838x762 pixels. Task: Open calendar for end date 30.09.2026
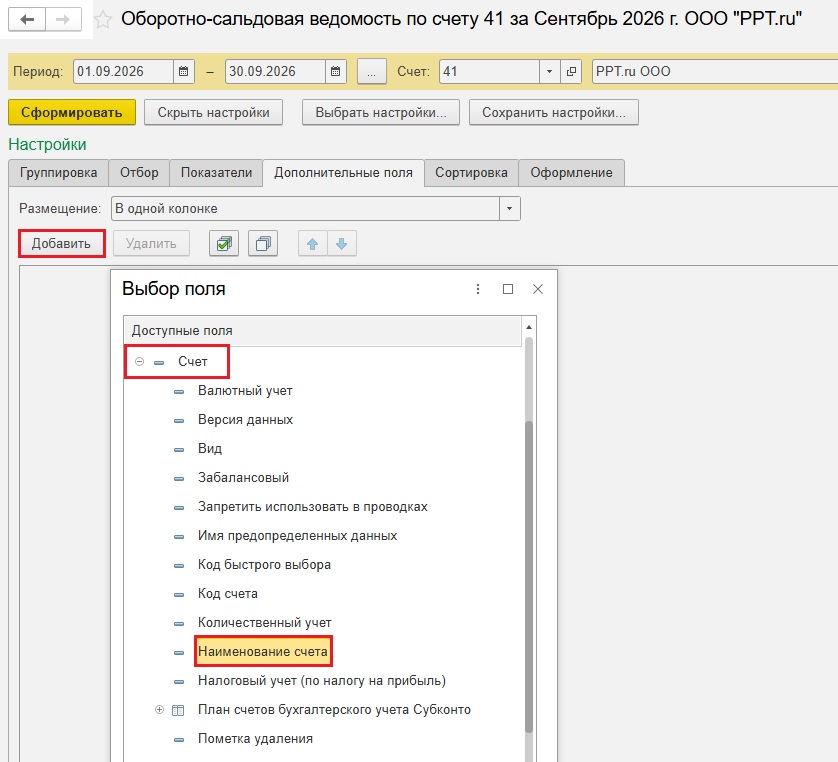[336, 72]
